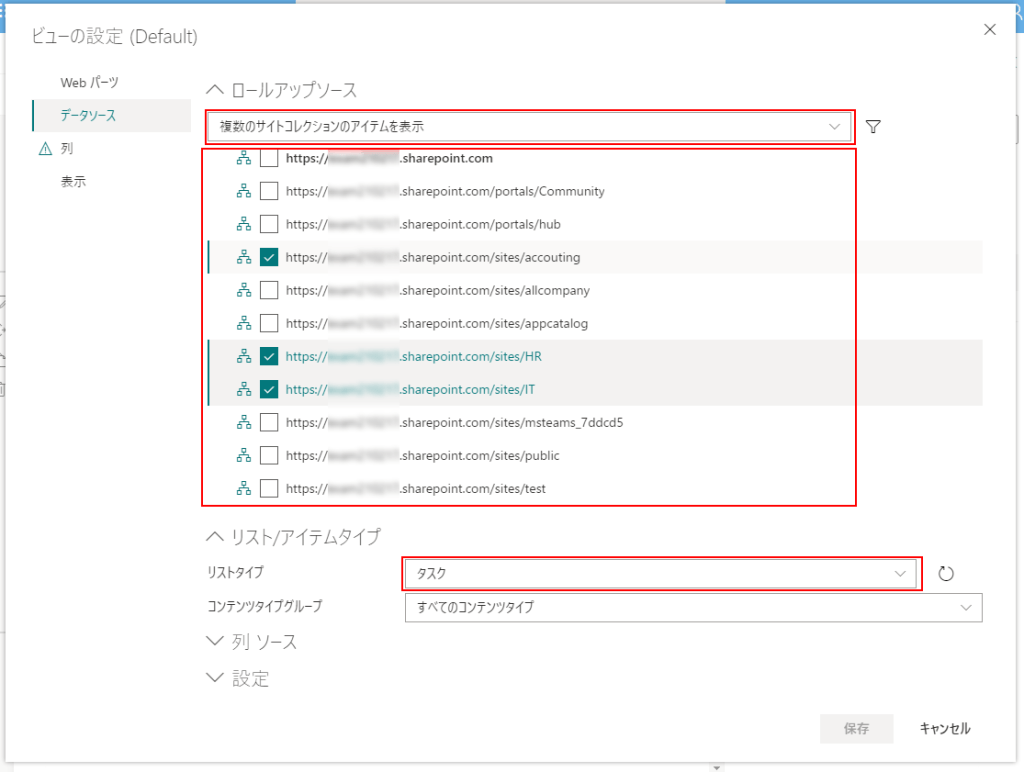Screen dimensions: 1024x772
Task: Open the 複数のサイトコレクション rollup source dropdown
Action: click(529, 127)
